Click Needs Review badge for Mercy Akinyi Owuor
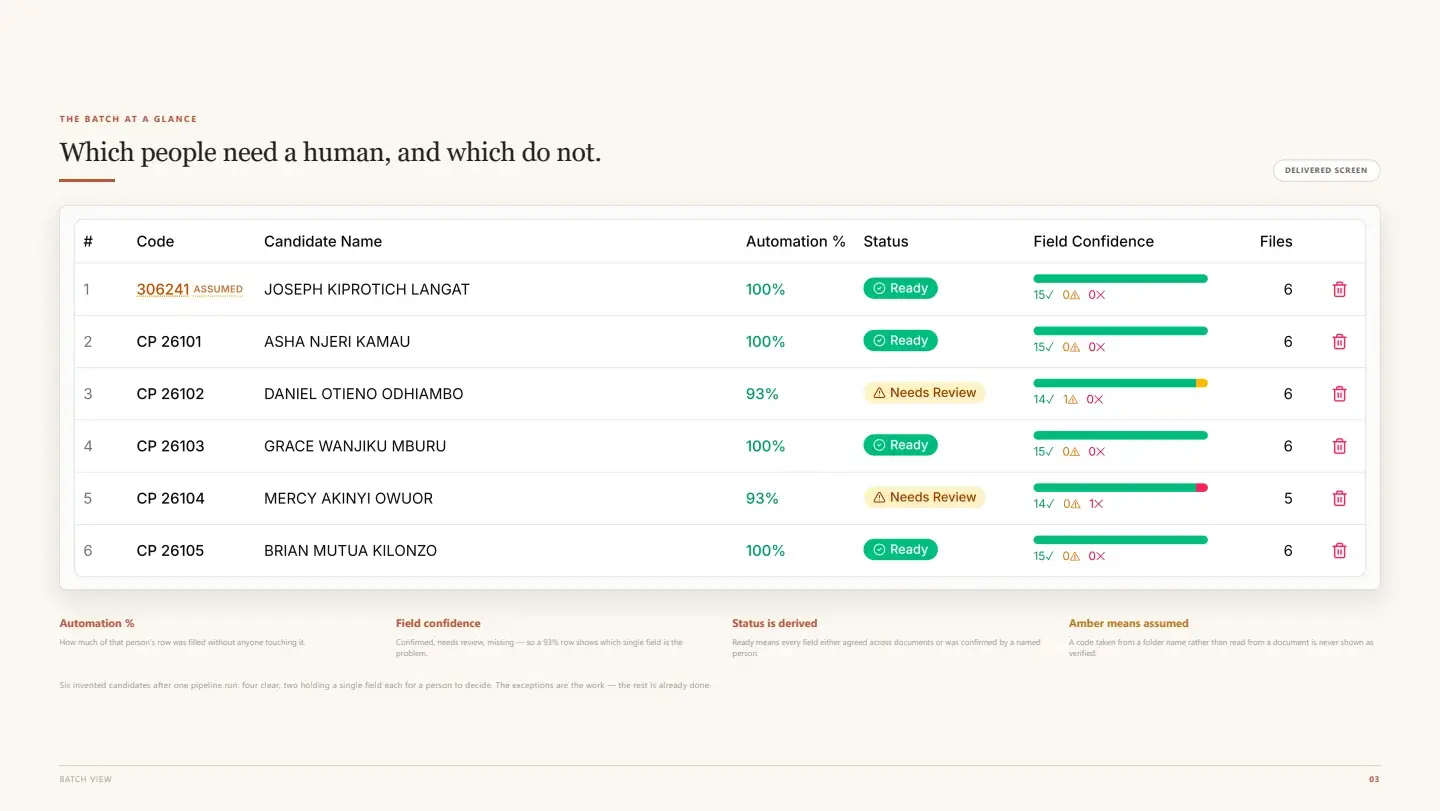1440x811 pixels. point(924,497)
